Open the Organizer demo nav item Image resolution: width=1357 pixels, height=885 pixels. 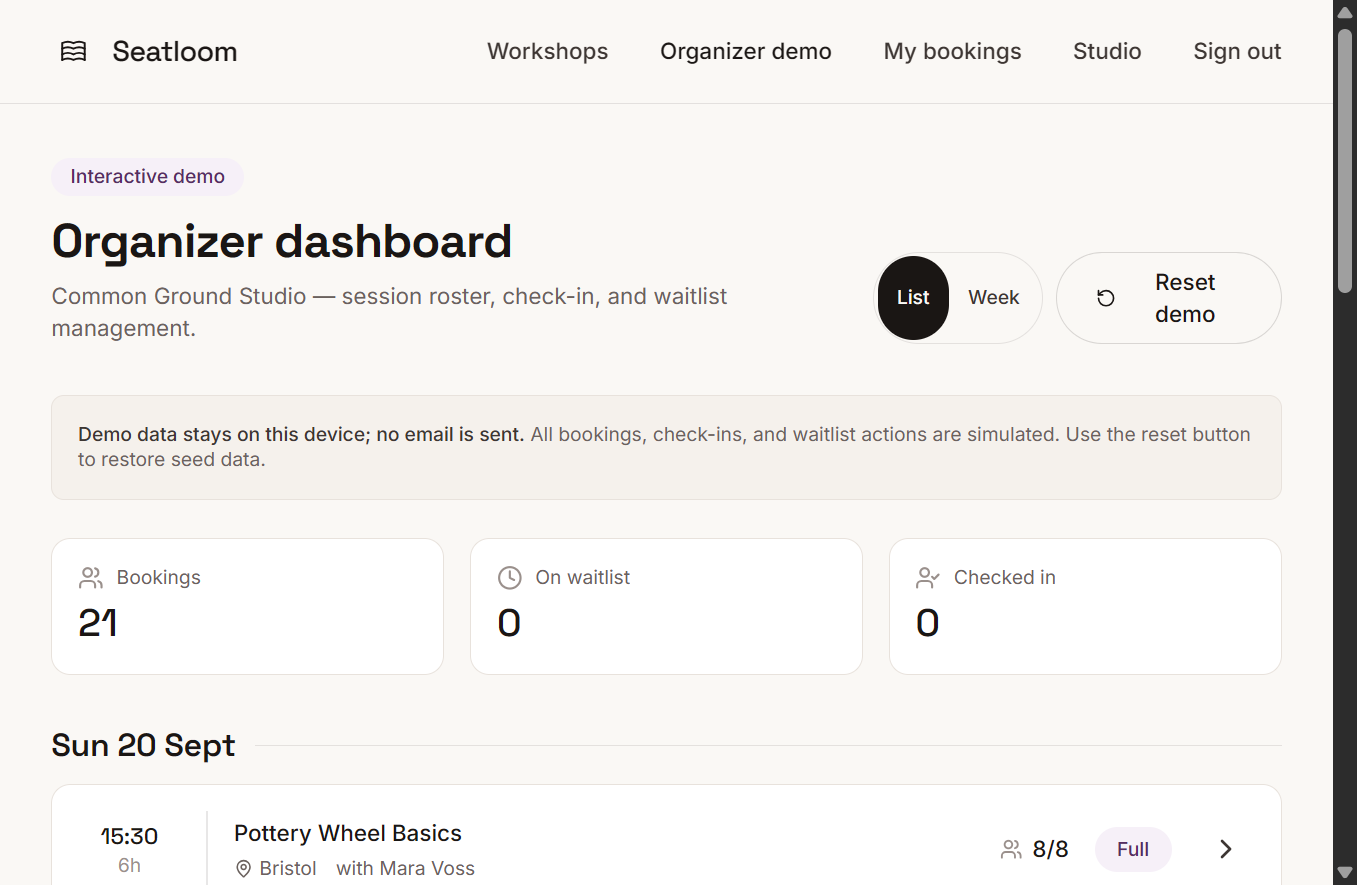pyautogui.click(x=746, y=51)
